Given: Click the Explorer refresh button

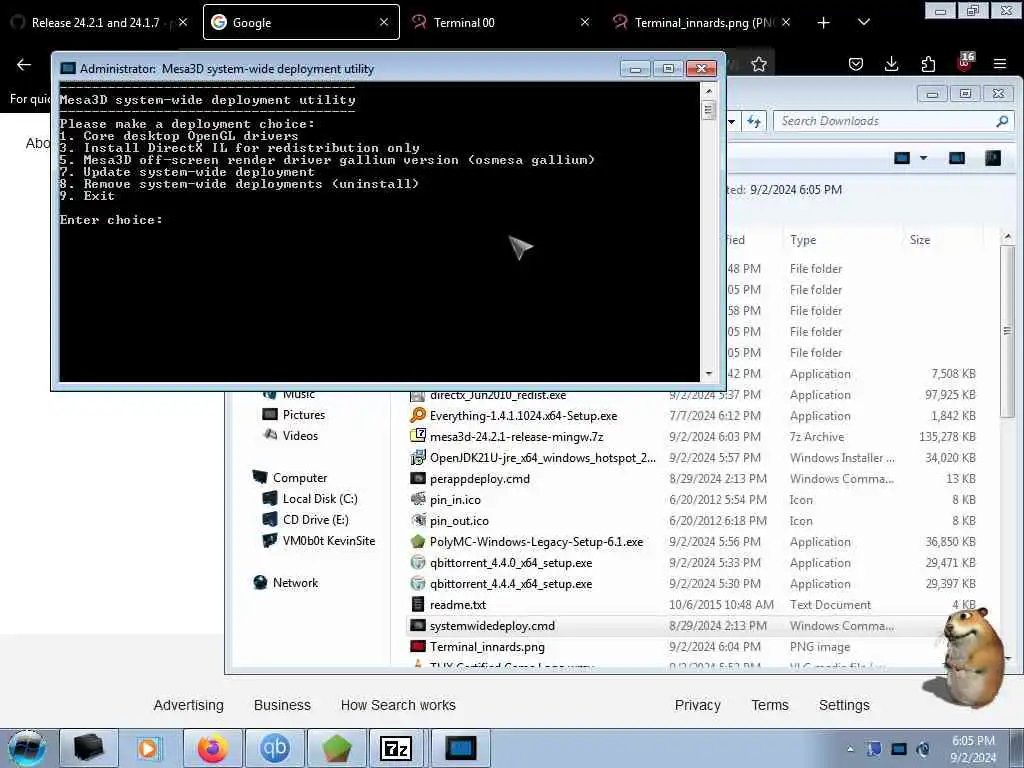Looking at the screenshot, I should pyautogui.click(x=754, y=121).
